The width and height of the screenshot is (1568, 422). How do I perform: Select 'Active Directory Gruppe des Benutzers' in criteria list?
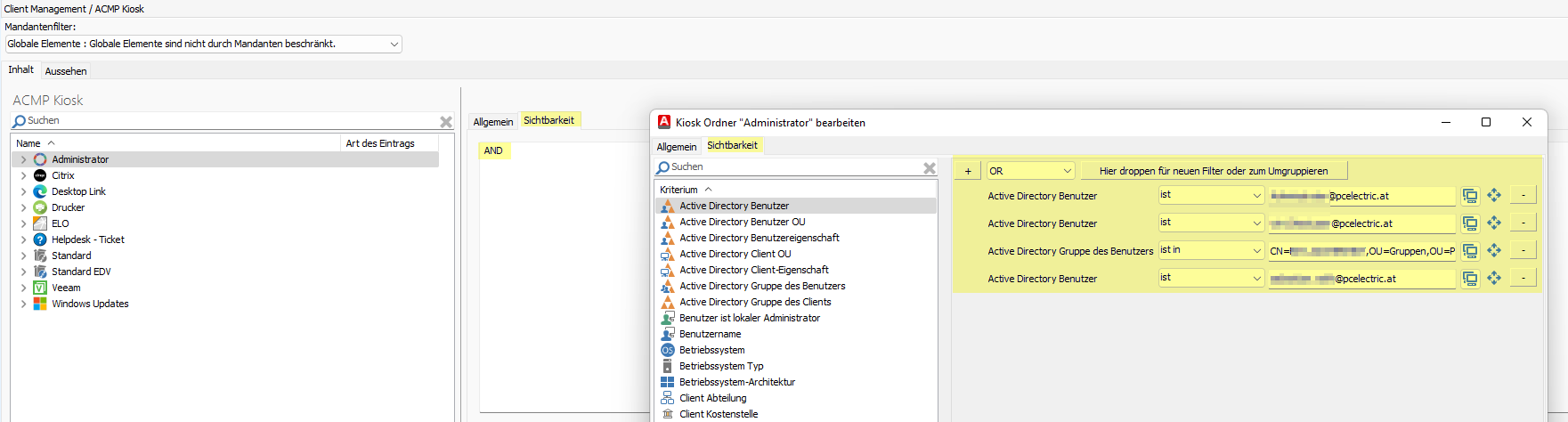[x=762, y=286]
